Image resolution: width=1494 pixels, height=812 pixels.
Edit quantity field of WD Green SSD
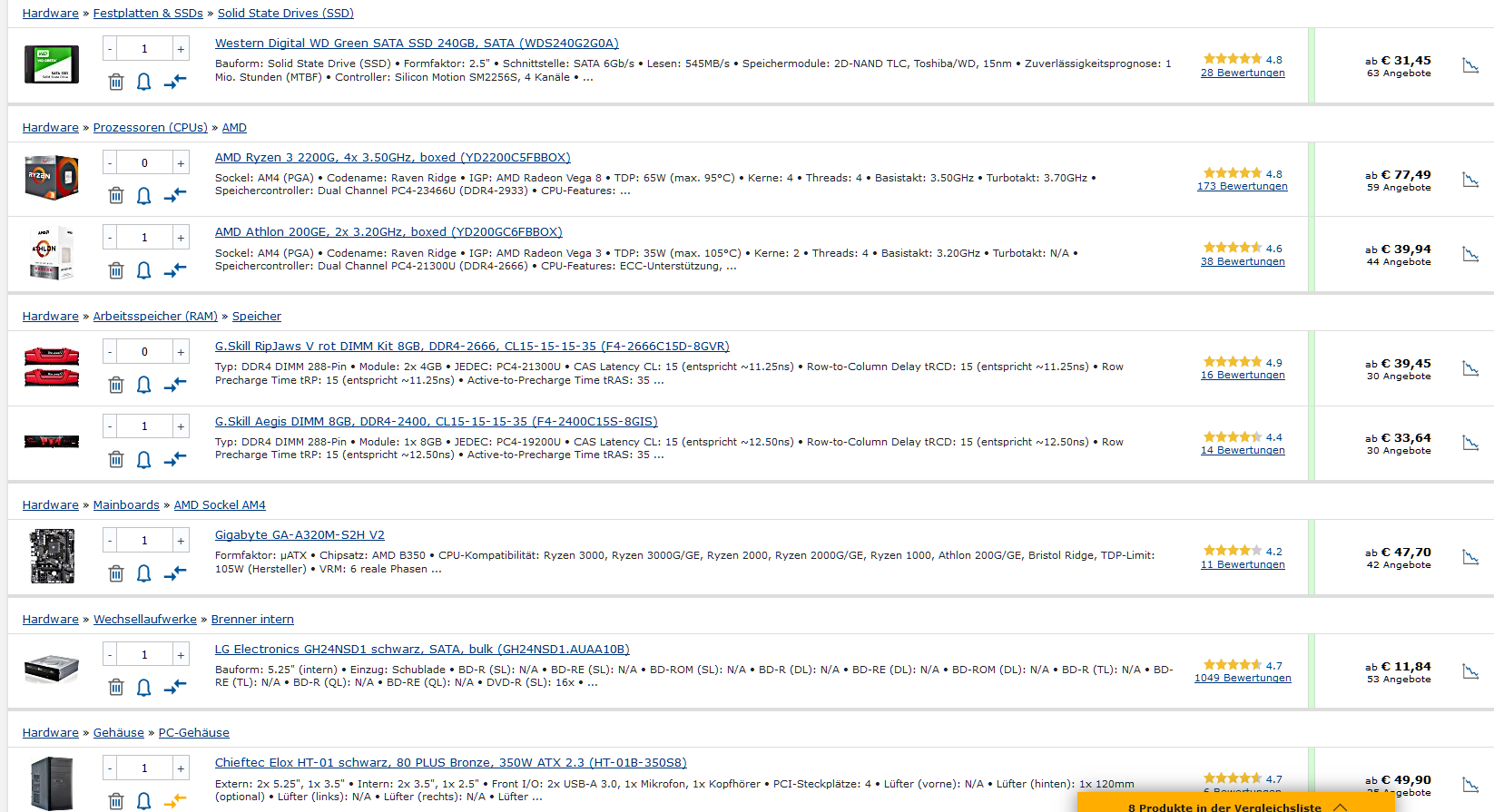[145, 49]
